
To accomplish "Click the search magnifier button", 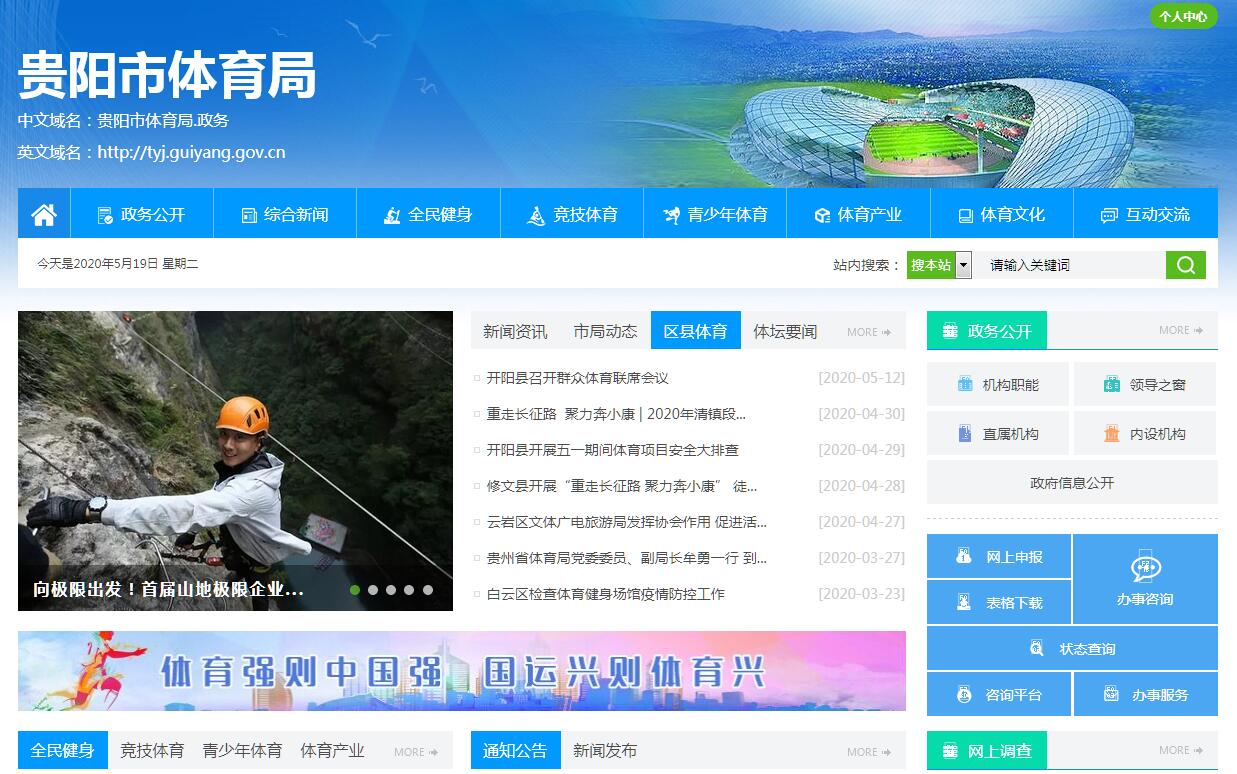I will 1186,265.
